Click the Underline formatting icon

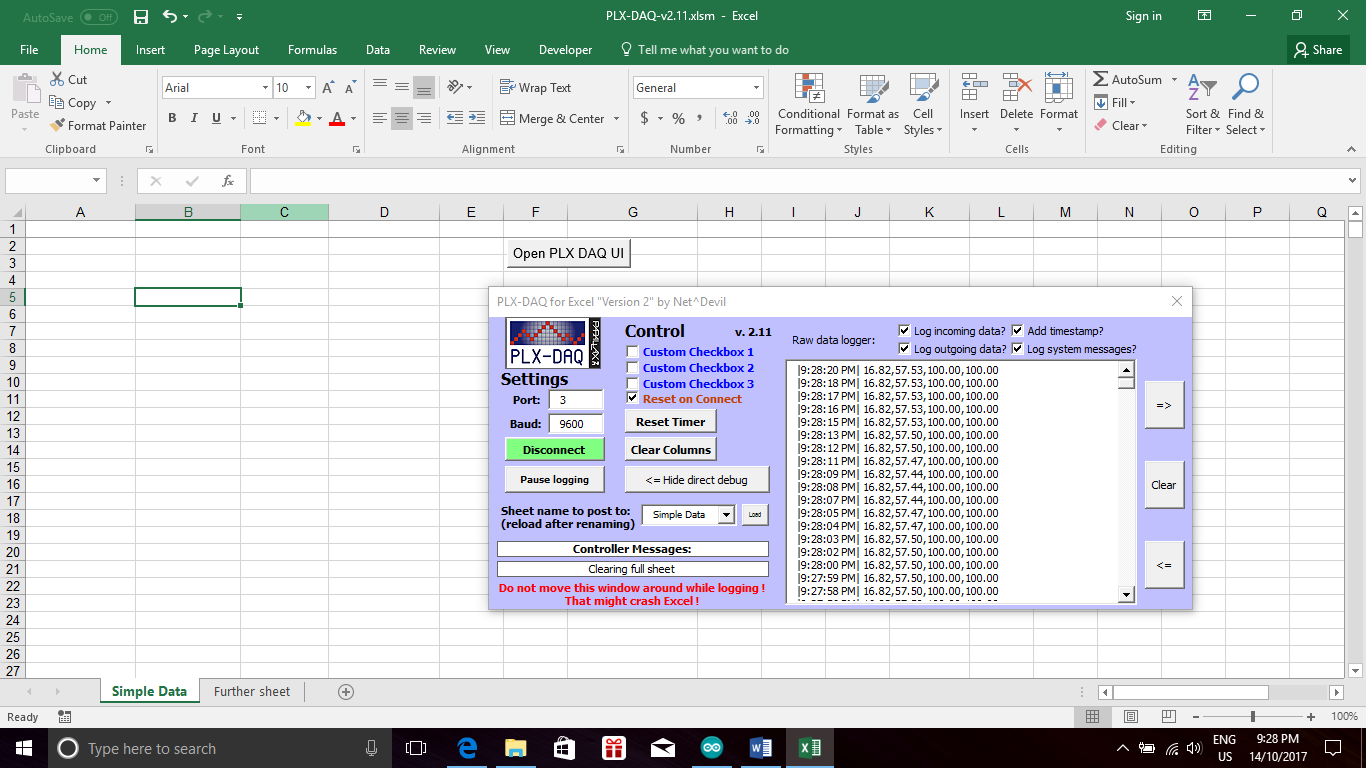tap(217, 118)
